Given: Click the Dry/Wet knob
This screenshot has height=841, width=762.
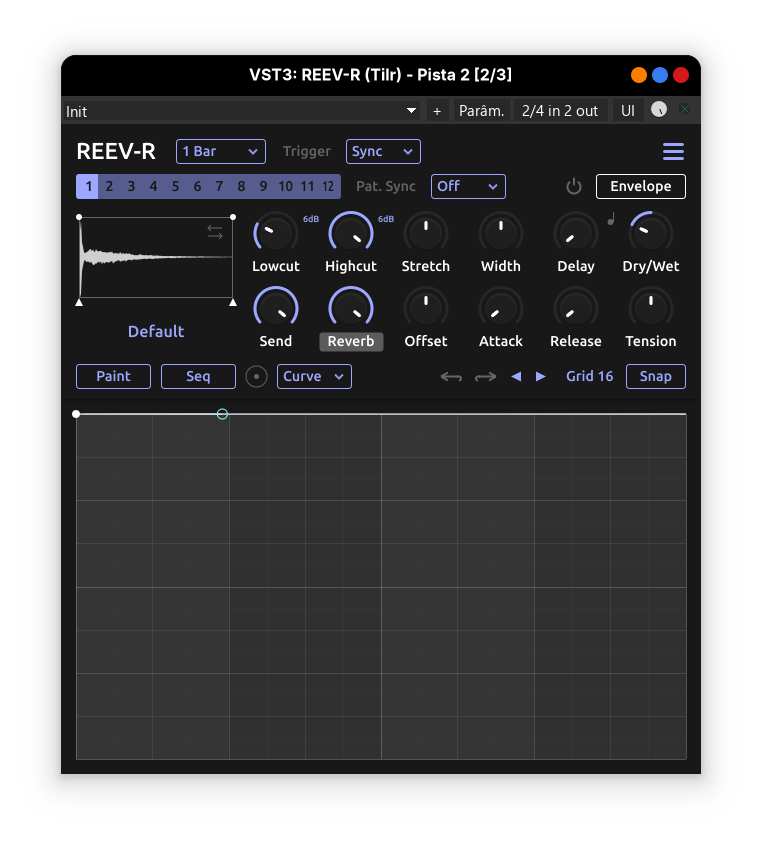Looking at the screenshot, I should 650,233.
